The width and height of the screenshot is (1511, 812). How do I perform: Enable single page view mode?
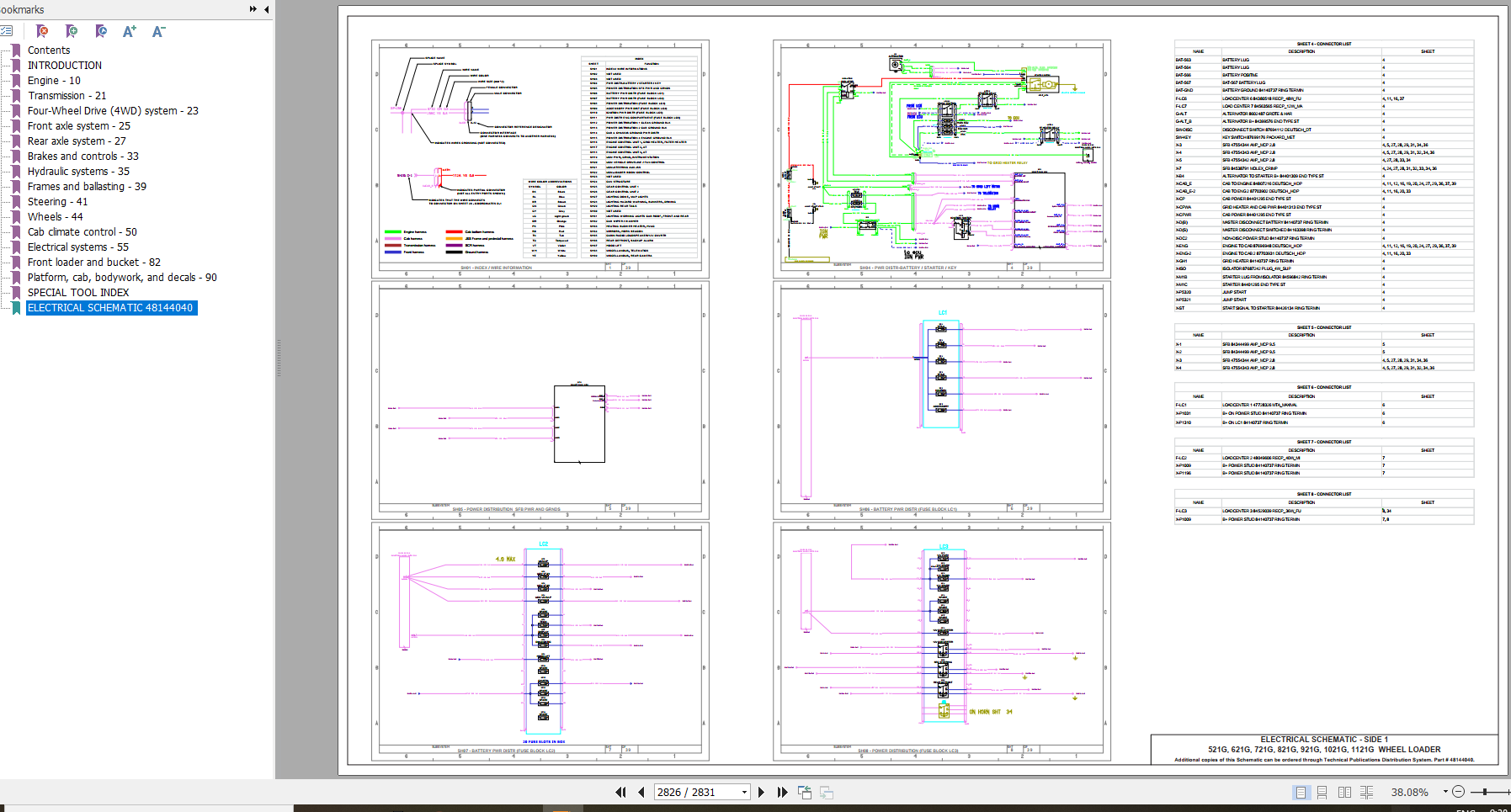pos(1301,792)
